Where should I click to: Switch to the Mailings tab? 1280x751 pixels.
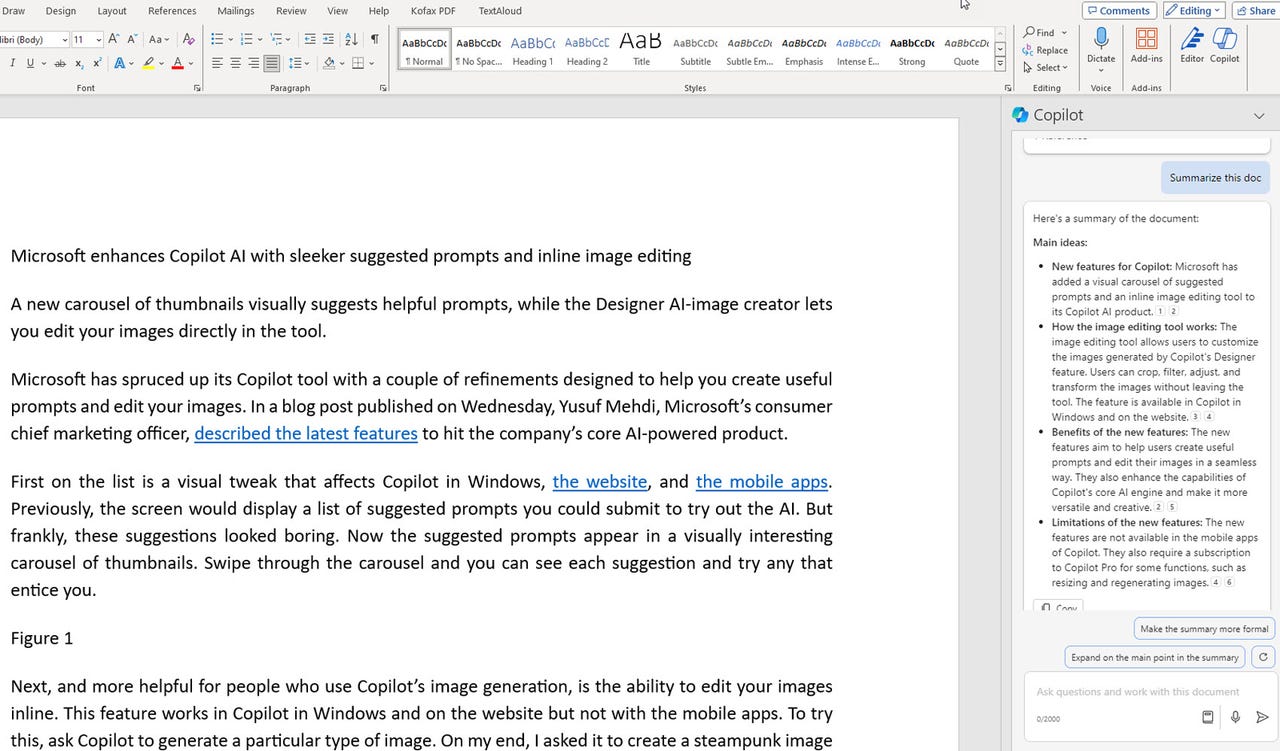pyautogui.click(x=237, y=11)
